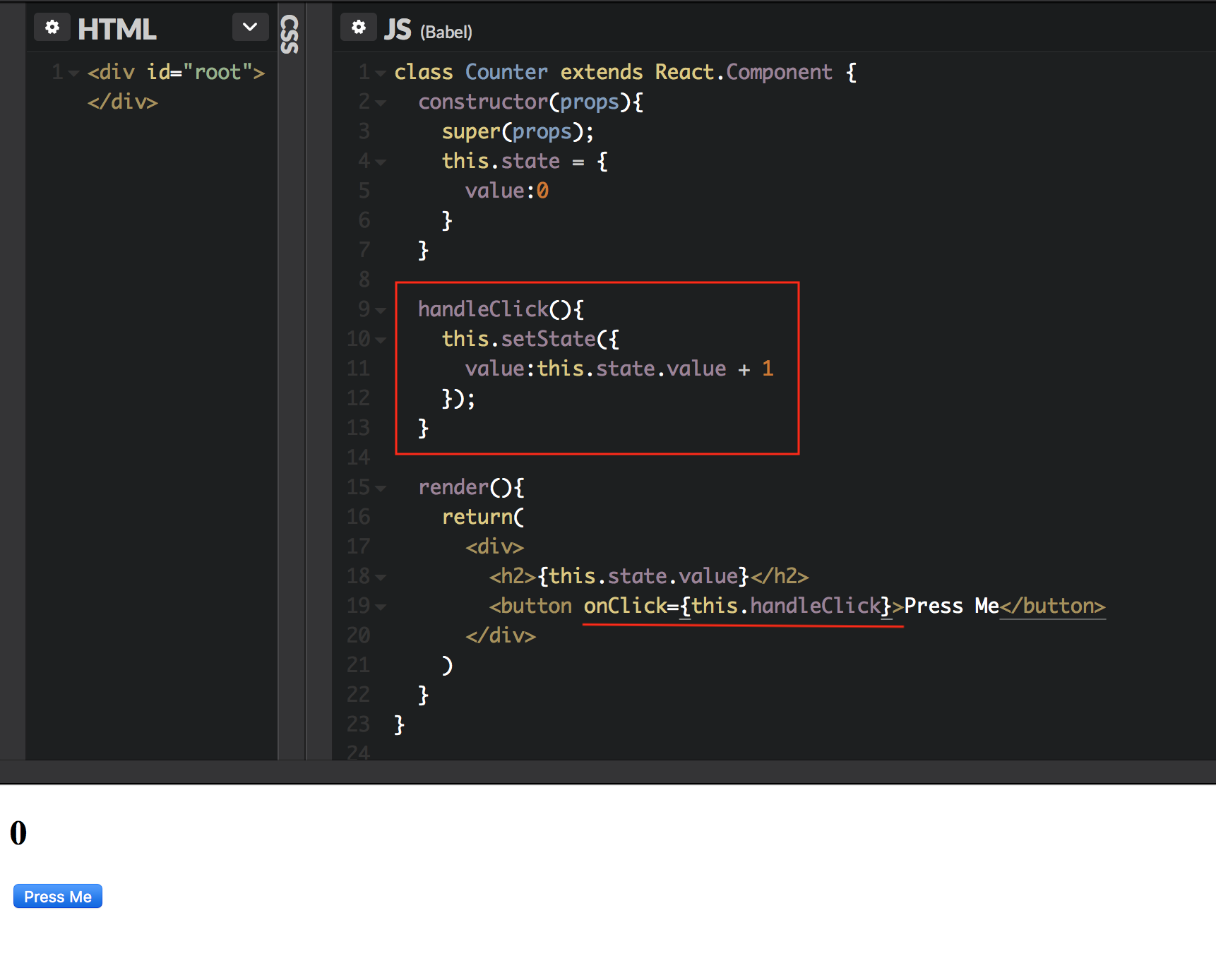The image size is (1216, 980).
Task: Click "Press Me" text inside JSX button
Action: coord(951,606)
